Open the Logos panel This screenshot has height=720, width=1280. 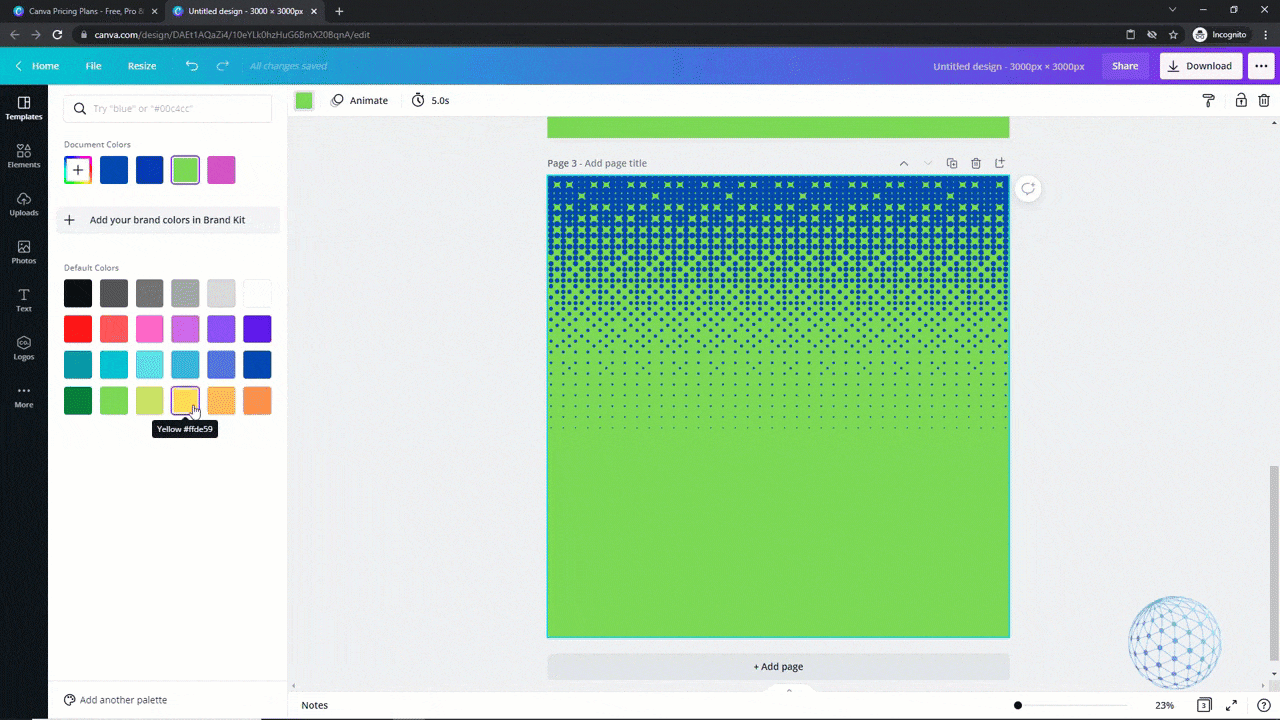23,349
